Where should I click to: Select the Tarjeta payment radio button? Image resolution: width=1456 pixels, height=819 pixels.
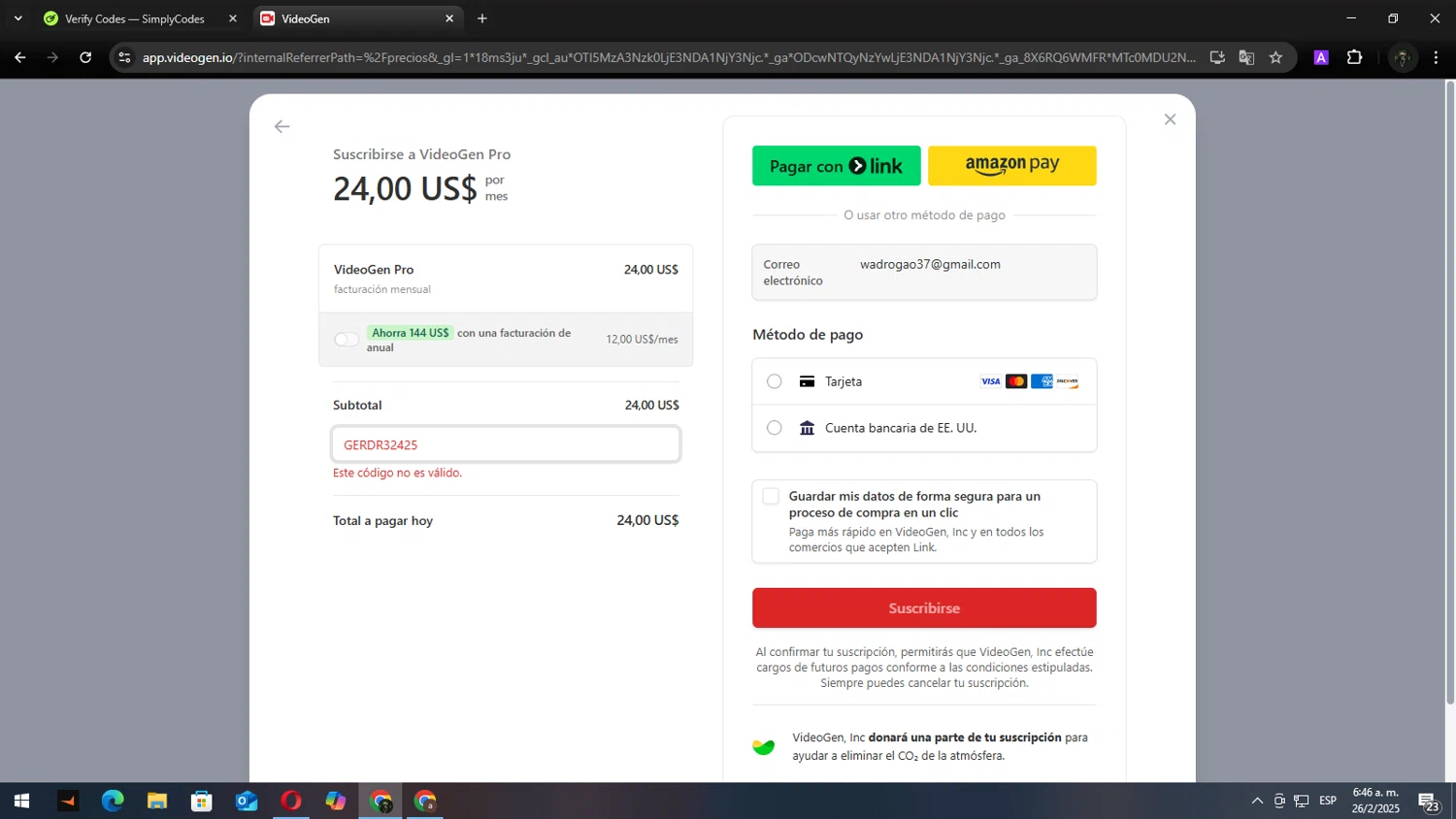[x=774, y=381]
